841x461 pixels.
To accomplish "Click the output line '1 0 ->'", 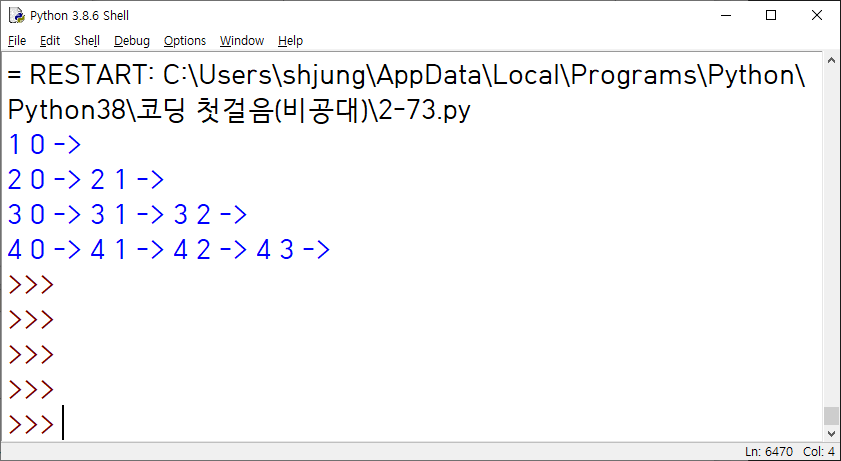I will [44, 145].
